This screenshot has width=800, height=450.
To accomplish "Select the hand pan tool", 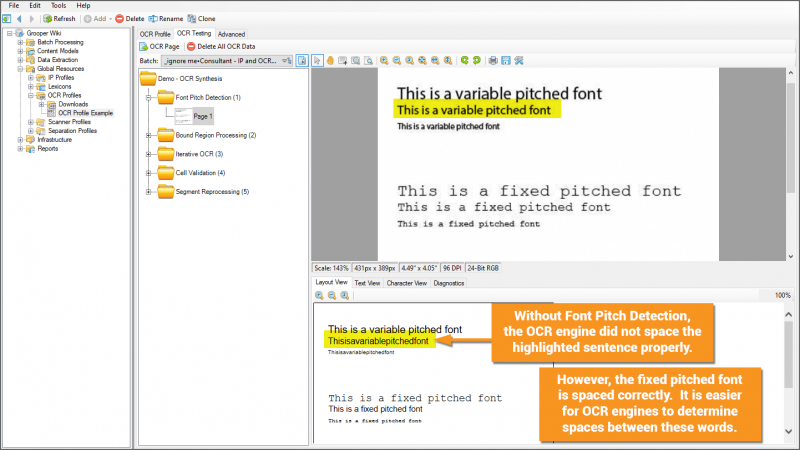I will (x=330, y=61).
